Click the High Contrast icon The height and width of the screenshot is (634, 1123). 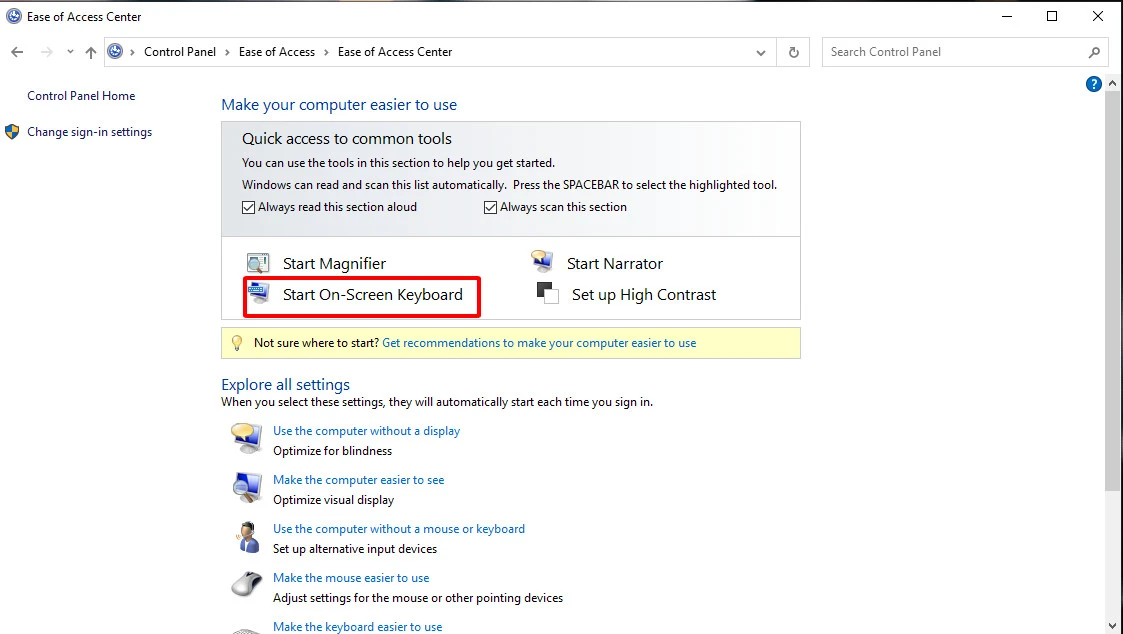tap(547, 293)
